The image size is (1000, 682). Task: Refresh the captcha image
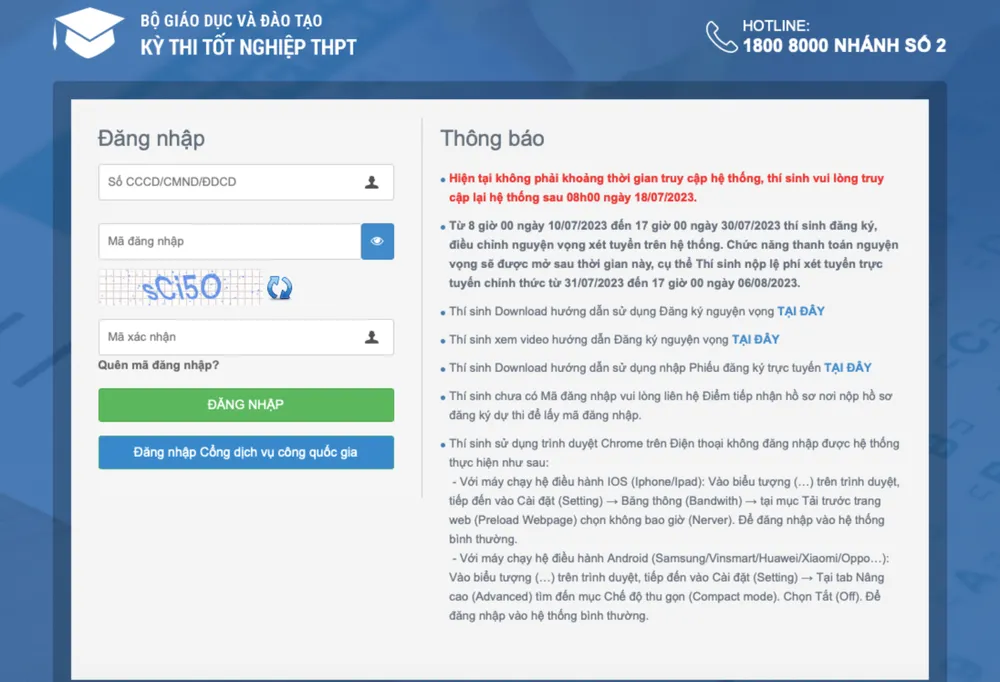point(279,288)
